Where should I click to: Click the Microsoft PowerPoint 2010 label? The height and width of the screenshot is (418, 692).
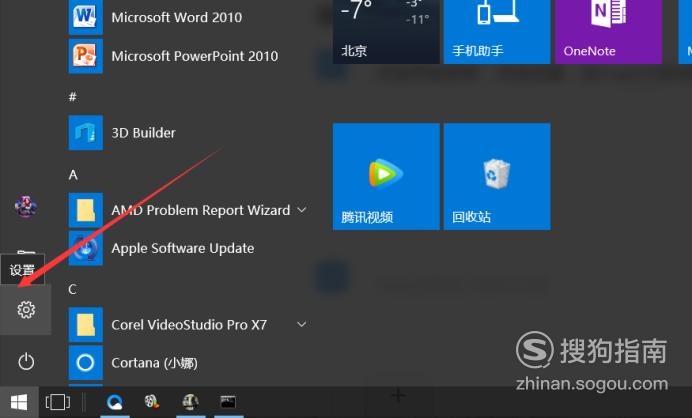point(195,56)
